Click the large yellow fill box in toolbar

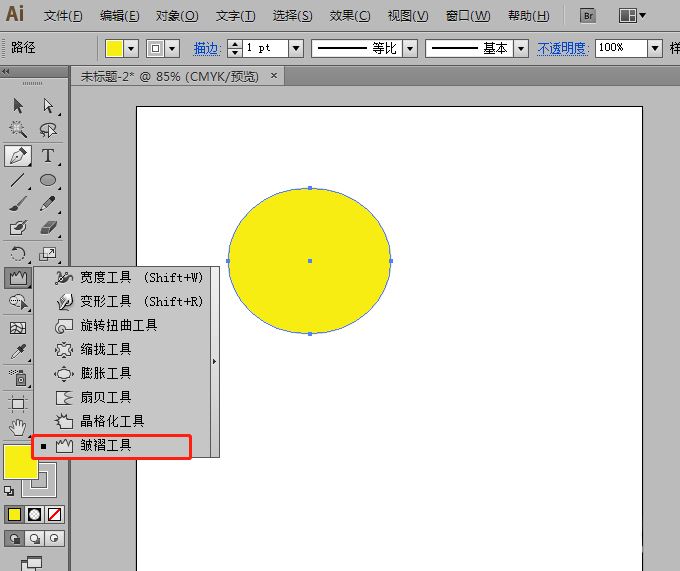coord(21,462)
